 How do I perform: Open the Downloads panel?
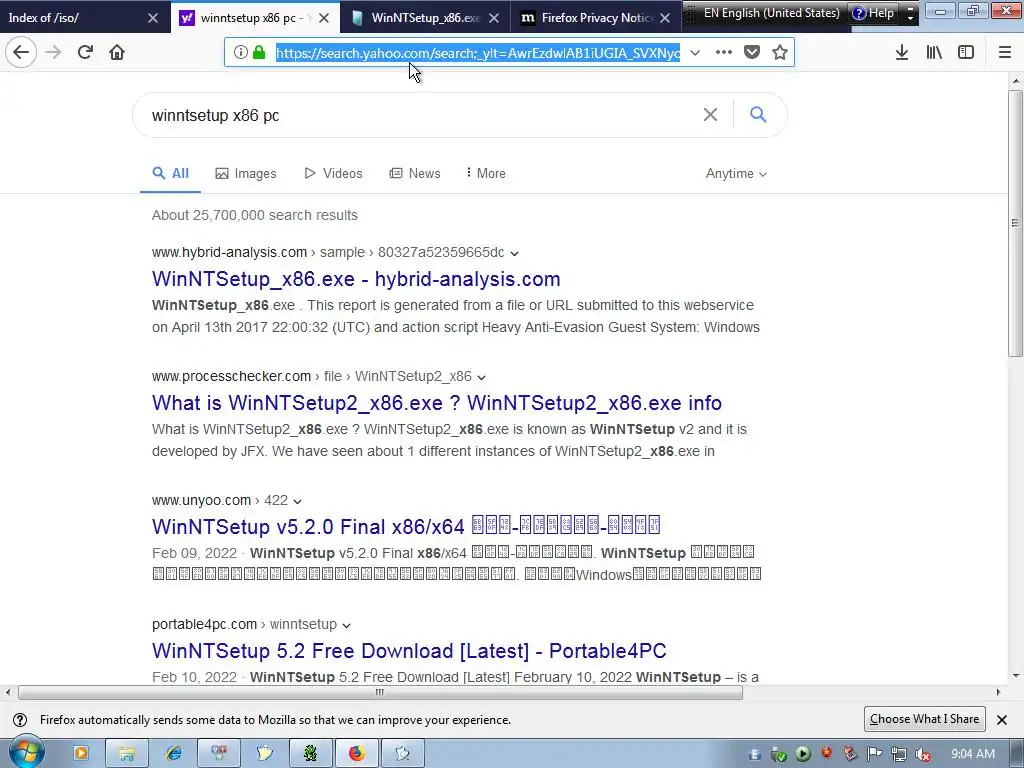[902, 52]
